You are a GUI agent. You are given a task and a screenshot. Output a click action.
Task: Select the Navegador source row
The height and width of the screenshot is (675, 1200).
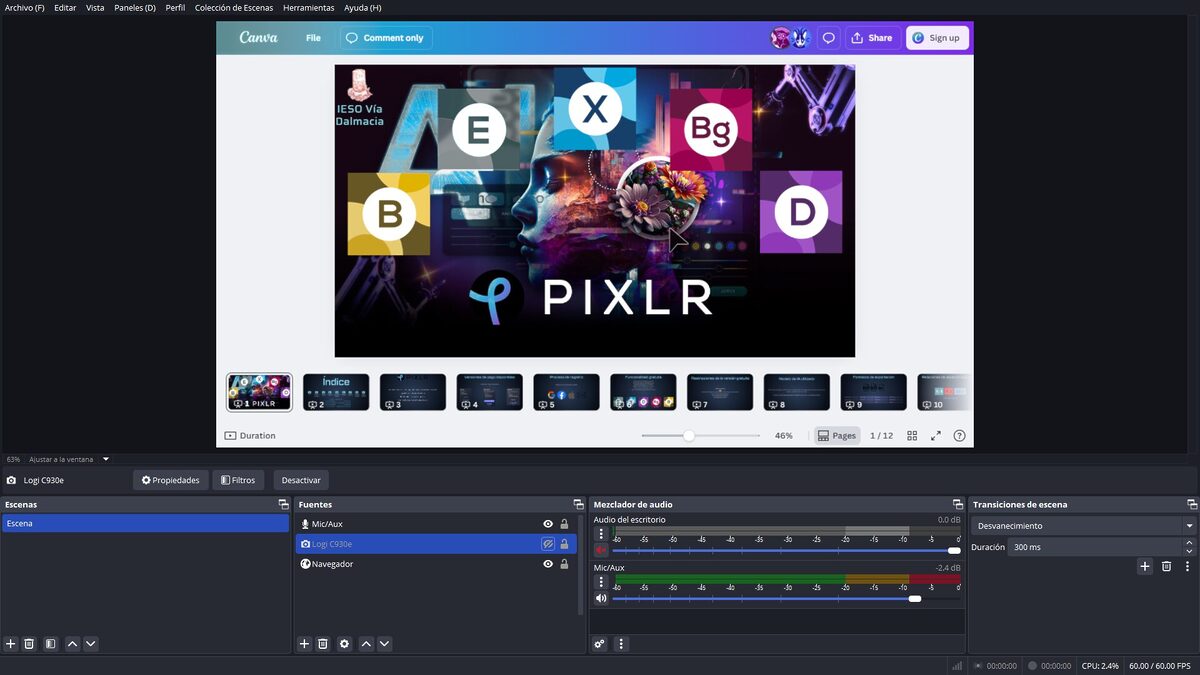point(436,564)
